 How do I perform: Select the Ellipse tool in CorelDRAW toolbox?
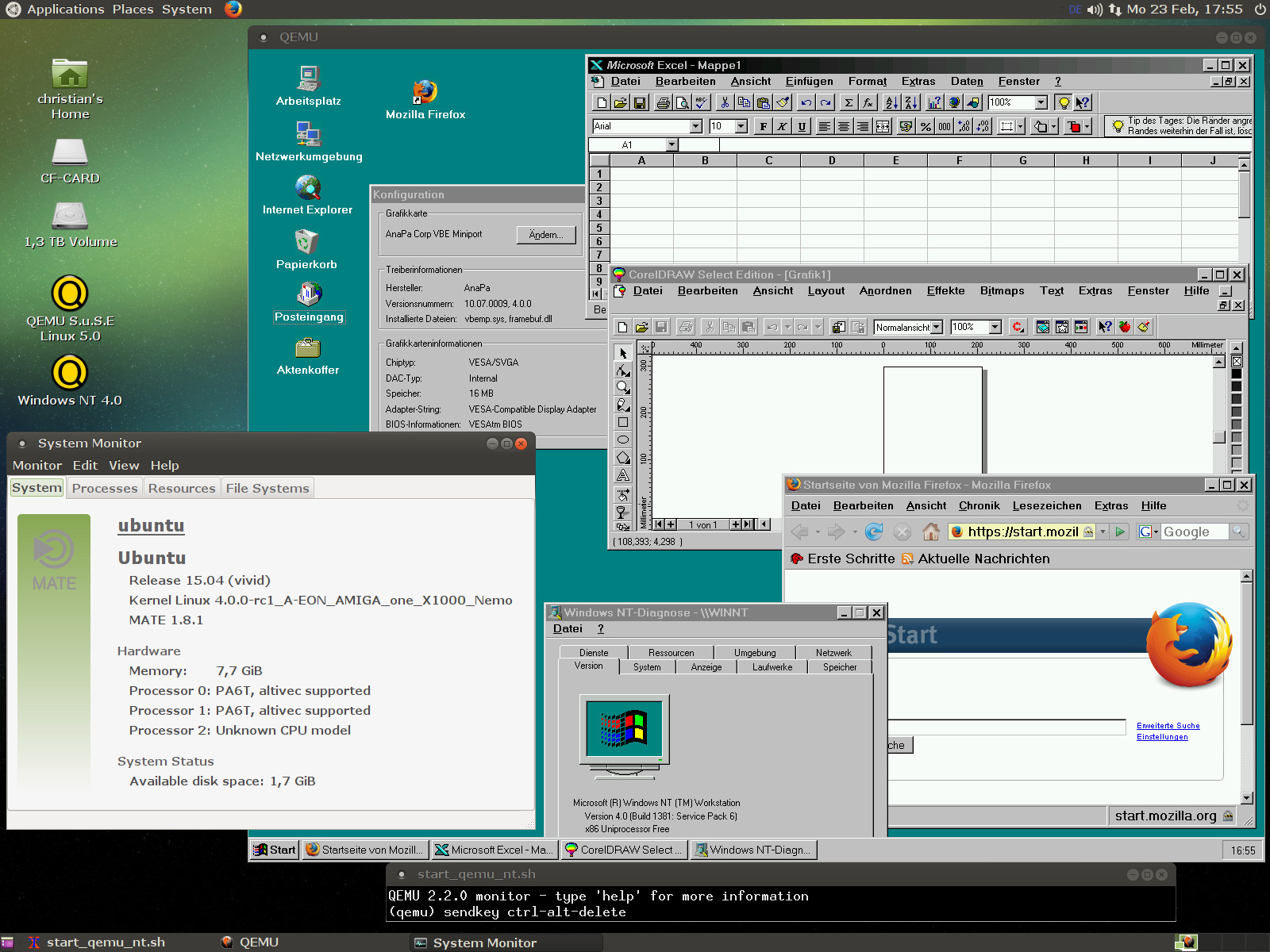(x=623, y=440)
